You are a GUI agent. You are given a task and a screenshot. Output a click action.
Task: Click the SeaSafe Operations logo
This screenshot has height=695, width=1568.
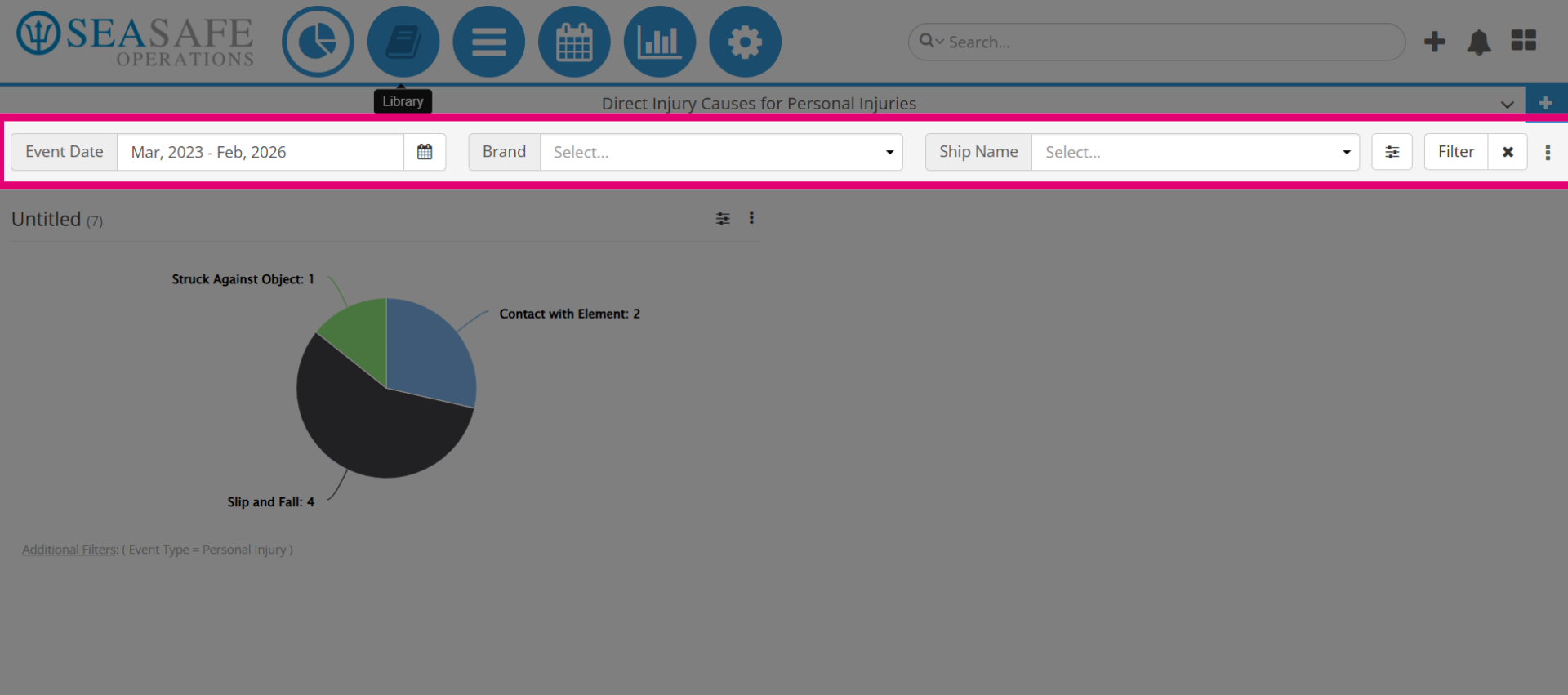pos(136,38)
